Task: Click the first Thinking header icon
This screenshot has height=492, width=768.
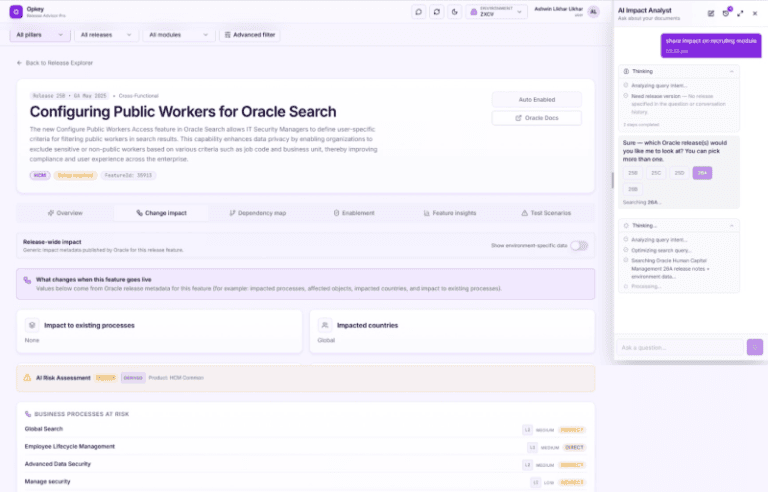Action: [x=626, y=72]
